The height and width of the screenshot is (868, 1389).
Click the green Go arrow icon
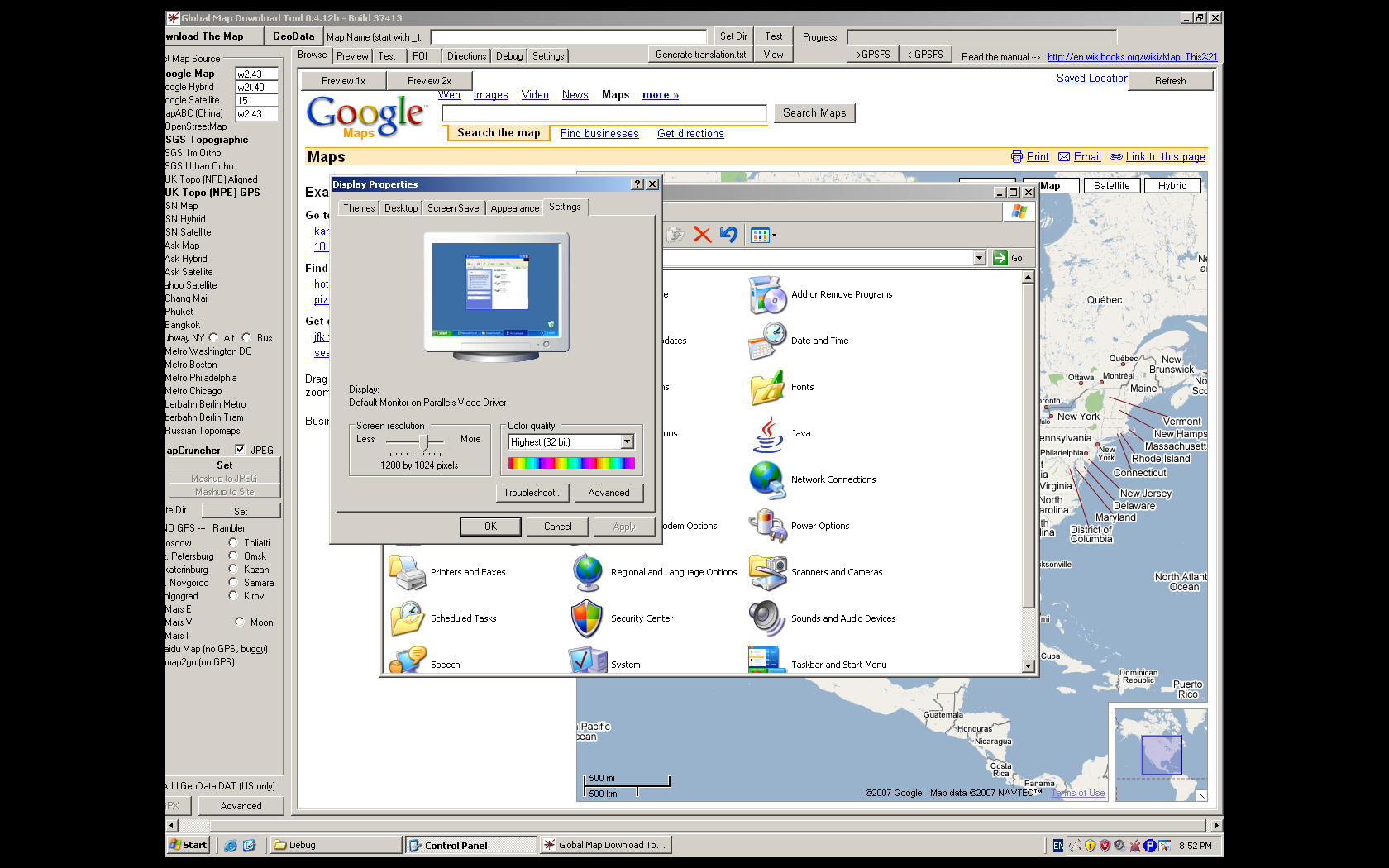coord(1000,258)
